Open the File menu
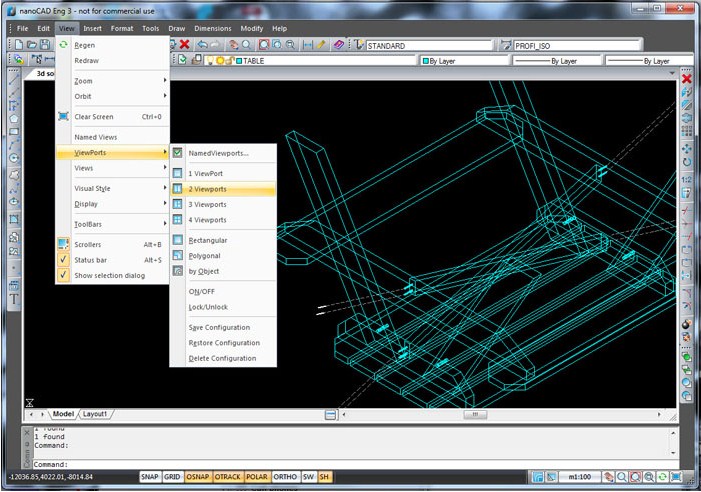 (22, 28)
